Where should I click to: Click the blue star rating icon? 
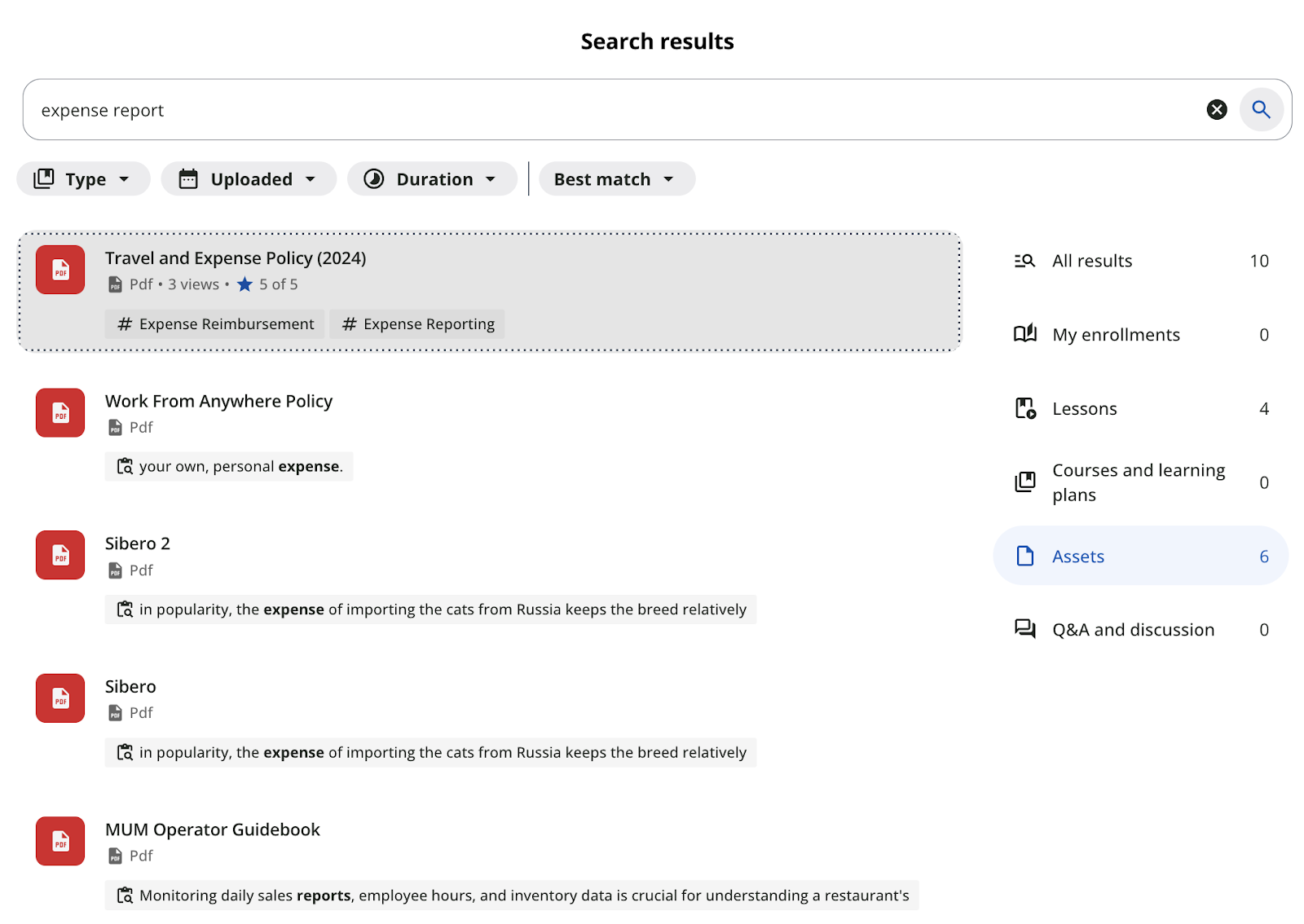[x=244, y=284]
